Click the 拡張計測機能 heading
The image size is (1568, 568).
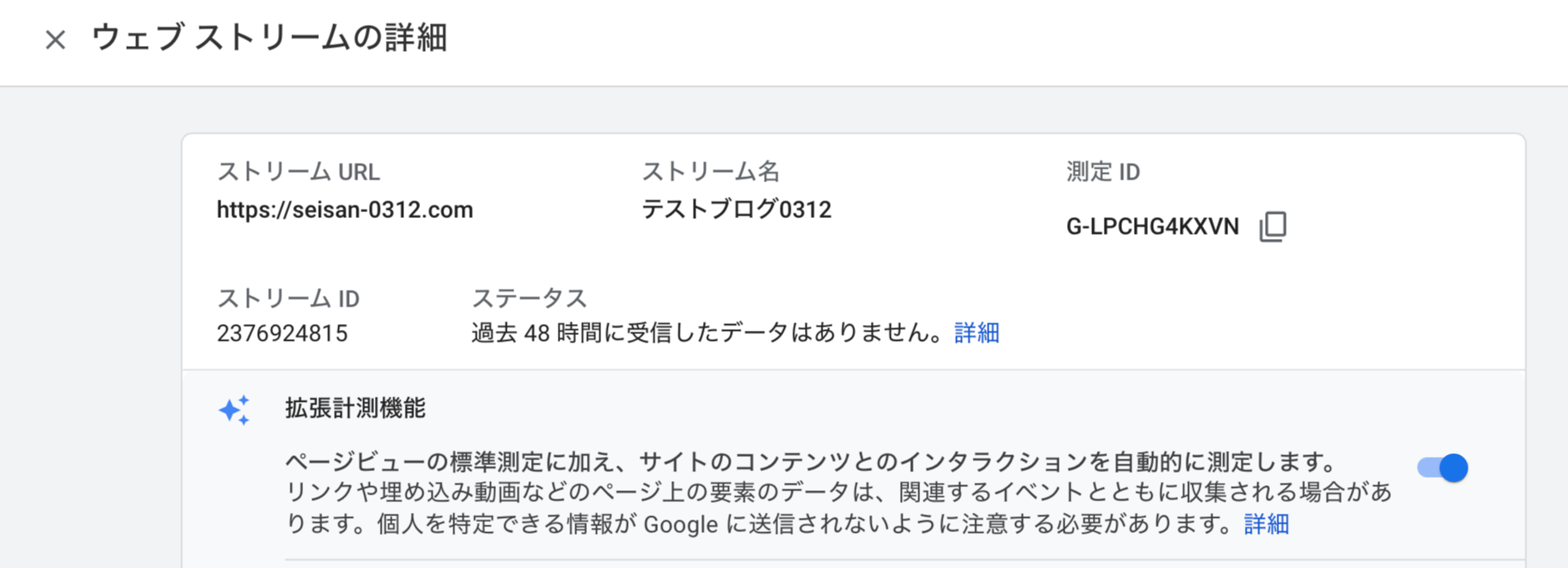356,408
